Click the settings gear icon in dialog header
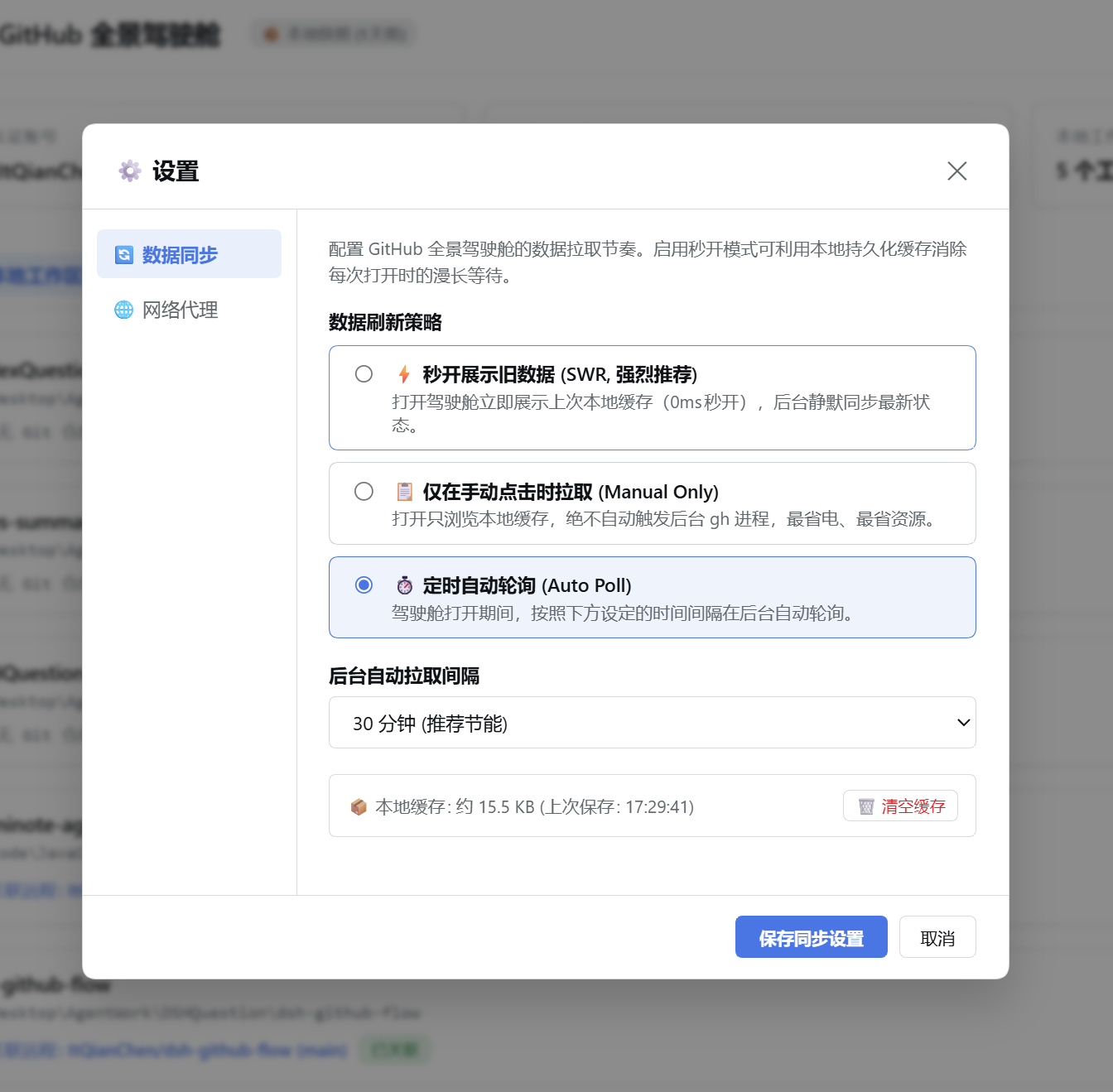The width and height of the screenshot is (1113, 1092). pos(130,171)
